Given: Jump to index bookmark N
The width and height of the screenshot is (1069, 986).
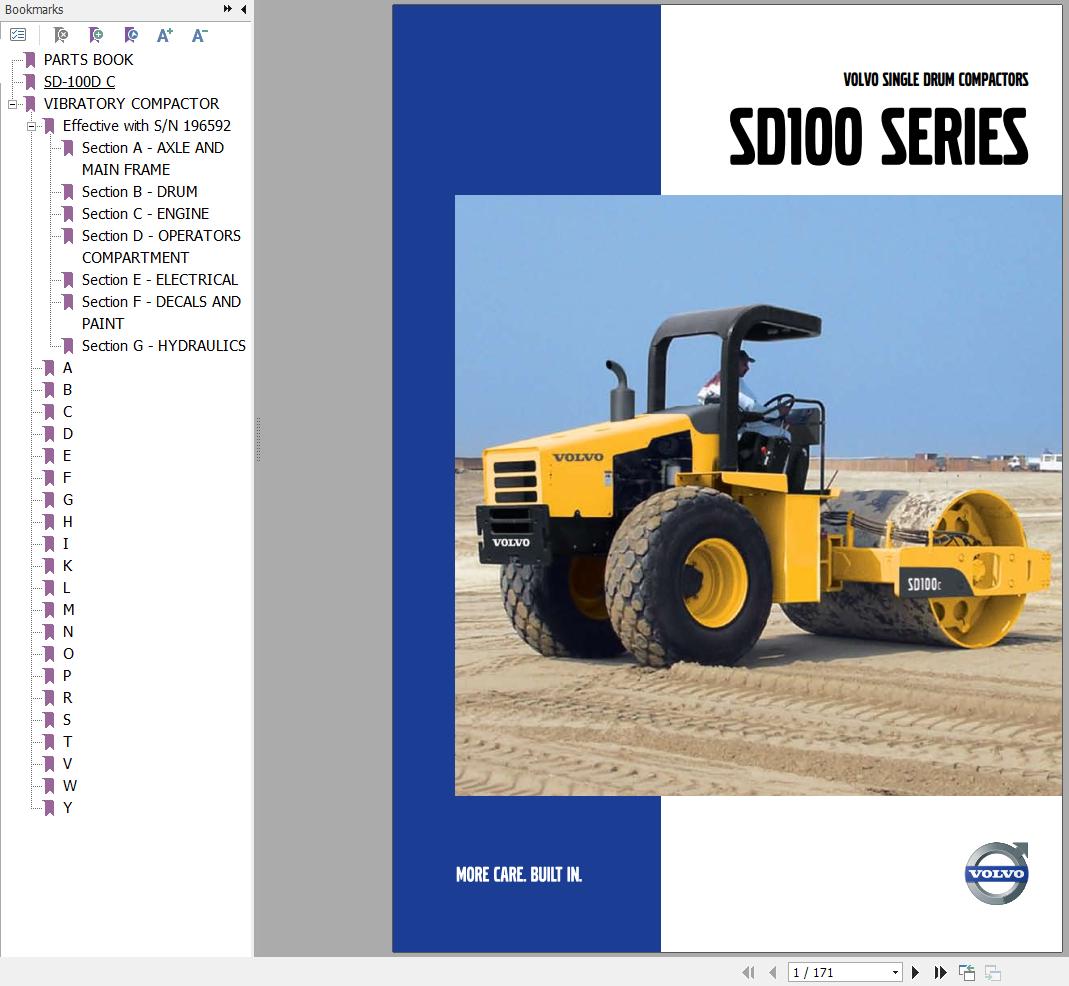Looking at the screenshot, I should pos(67,631).
